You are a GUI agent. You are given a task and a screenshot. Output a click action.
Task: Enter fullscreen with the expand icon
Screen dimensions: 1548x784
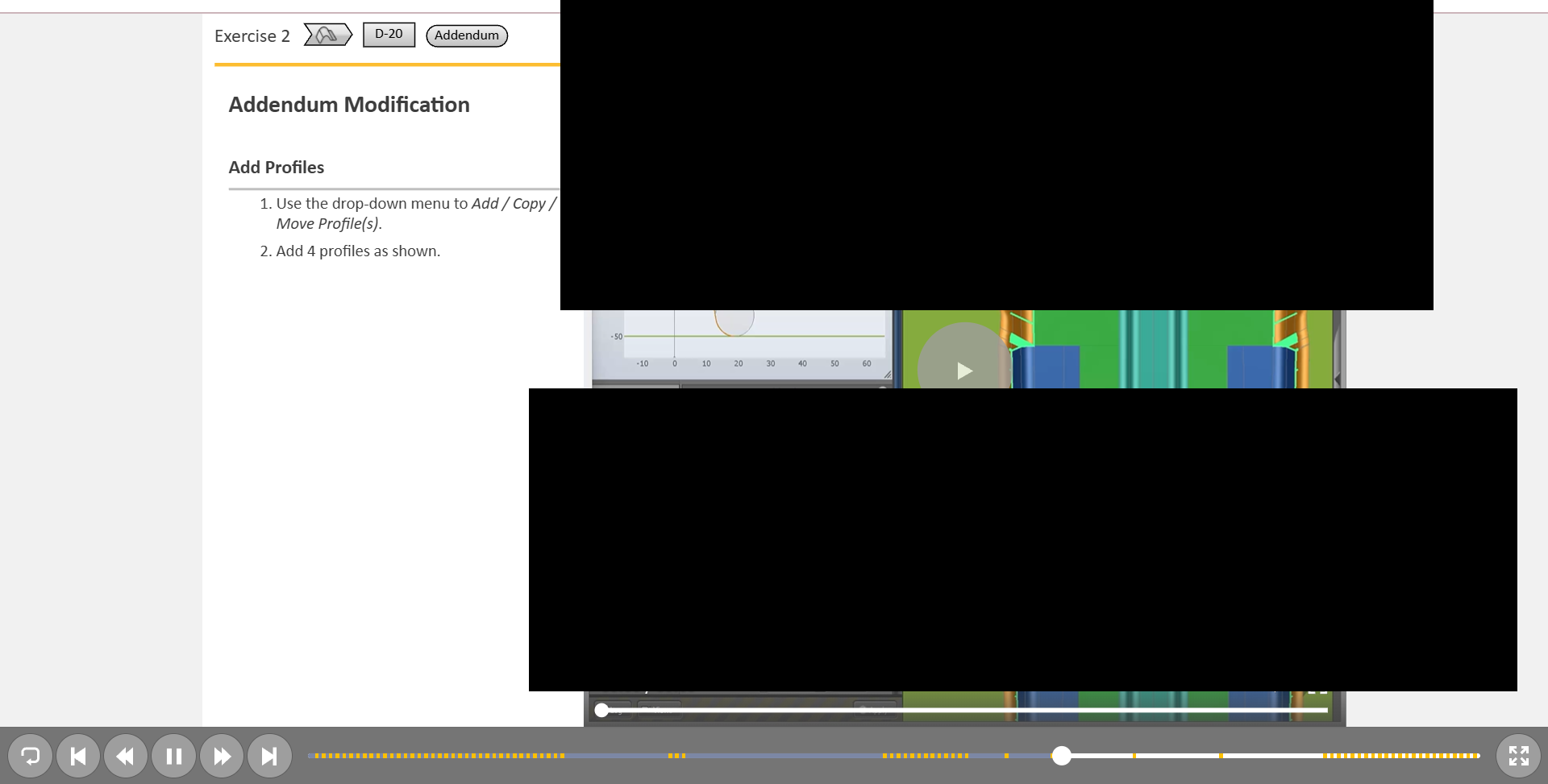(x=1518, y=756)
